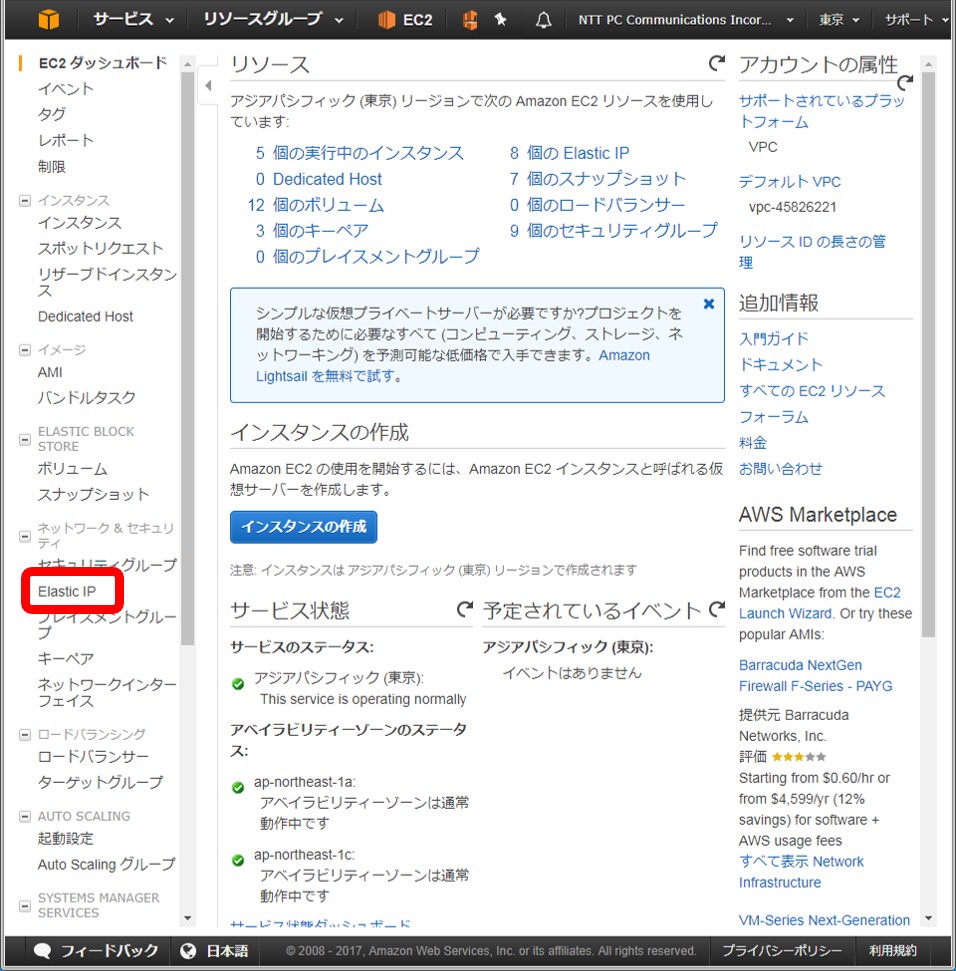The height and width of the screenshot is (971, 956).
Task: Open the リソースグループ dropdown menu
Action: 273,20
